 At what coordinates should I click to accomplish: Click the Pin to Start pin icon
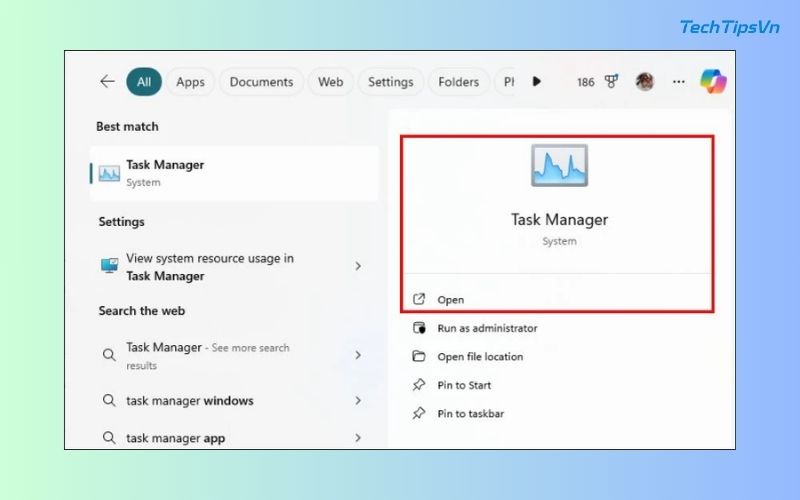[419, 385]
